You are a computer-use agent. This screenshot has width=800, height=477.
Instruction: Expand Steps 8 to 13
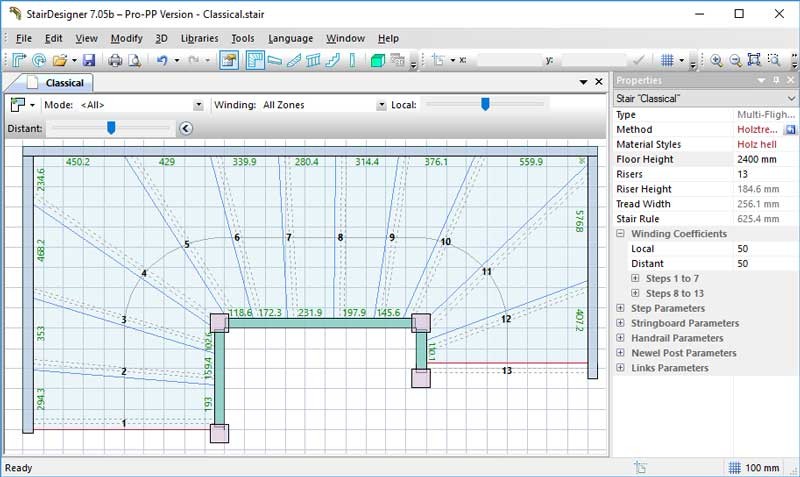[635, 293]
